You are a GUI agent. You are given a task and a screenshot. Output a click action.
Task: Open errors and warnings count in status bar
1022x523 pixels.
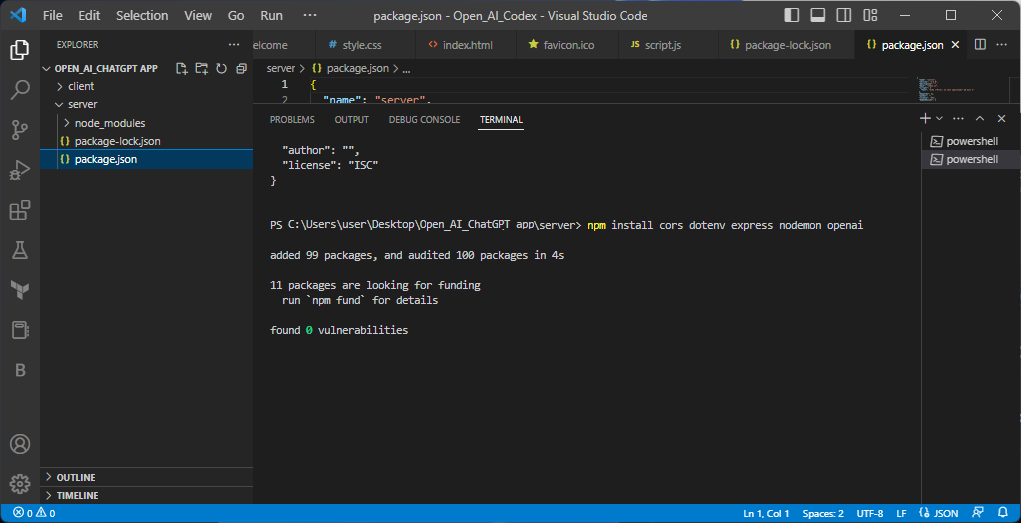pos(34,513)
